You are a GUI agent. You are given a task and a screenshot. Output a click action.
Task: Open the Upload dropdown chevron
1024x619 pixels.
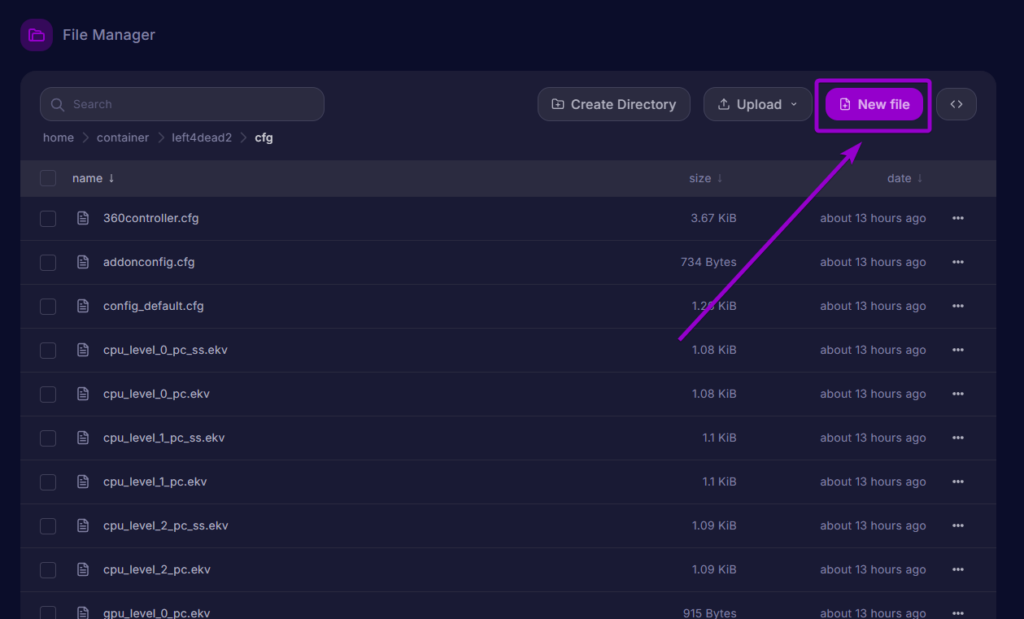tap(796, 104)
